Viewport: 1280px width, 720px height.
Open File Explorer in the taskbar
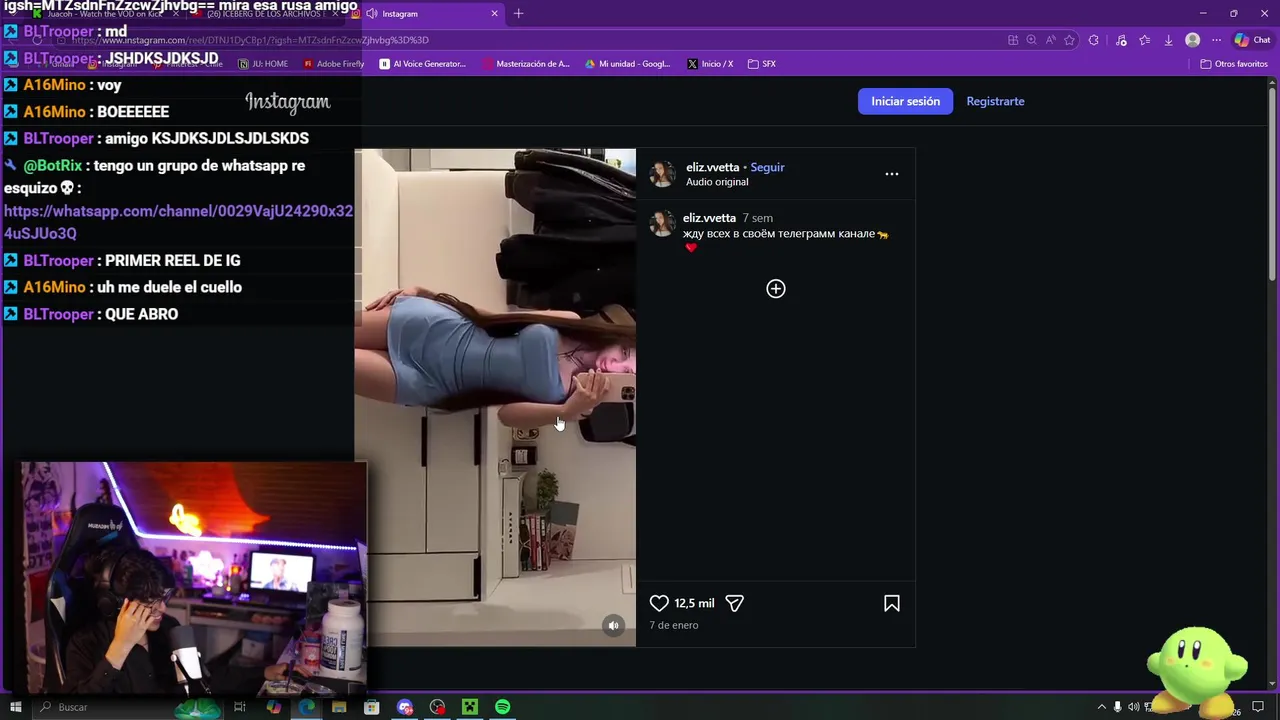[x=339, y=707]
